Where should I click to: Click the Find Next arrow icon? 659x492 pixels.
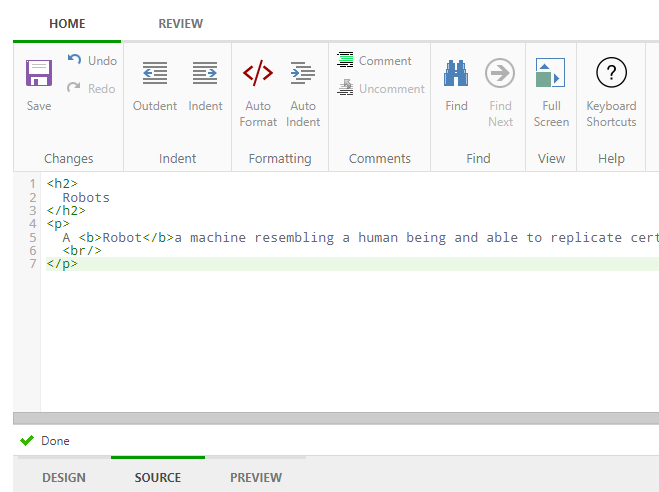500,73
